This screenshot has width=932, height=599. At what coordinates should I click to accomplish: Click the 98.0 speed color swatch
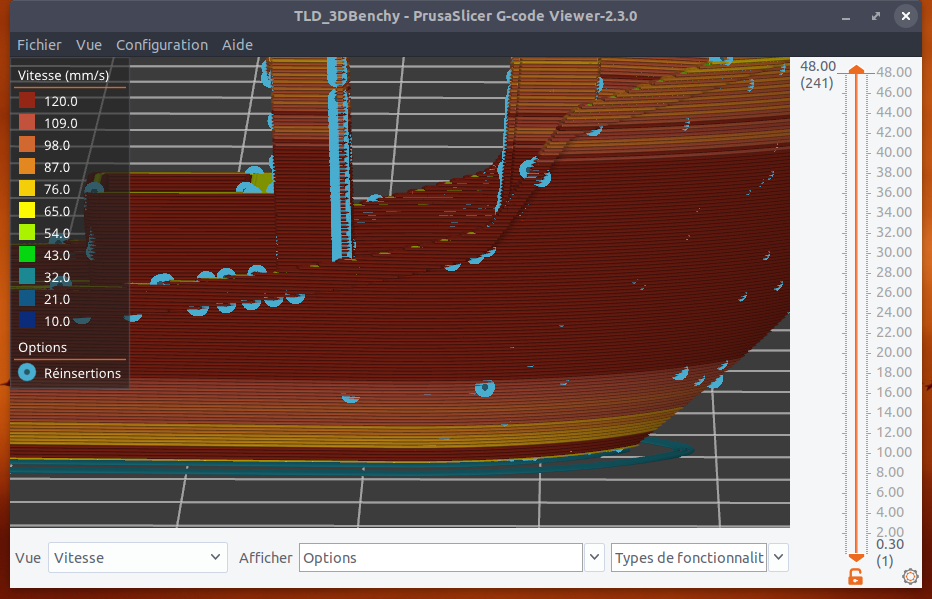point(27,144)
